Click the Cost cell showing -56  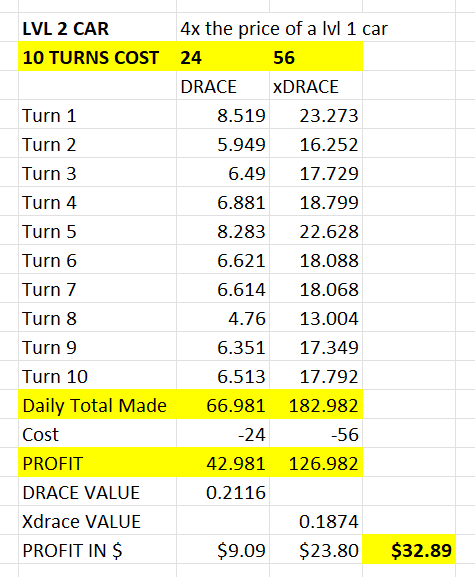pos(316,435)
